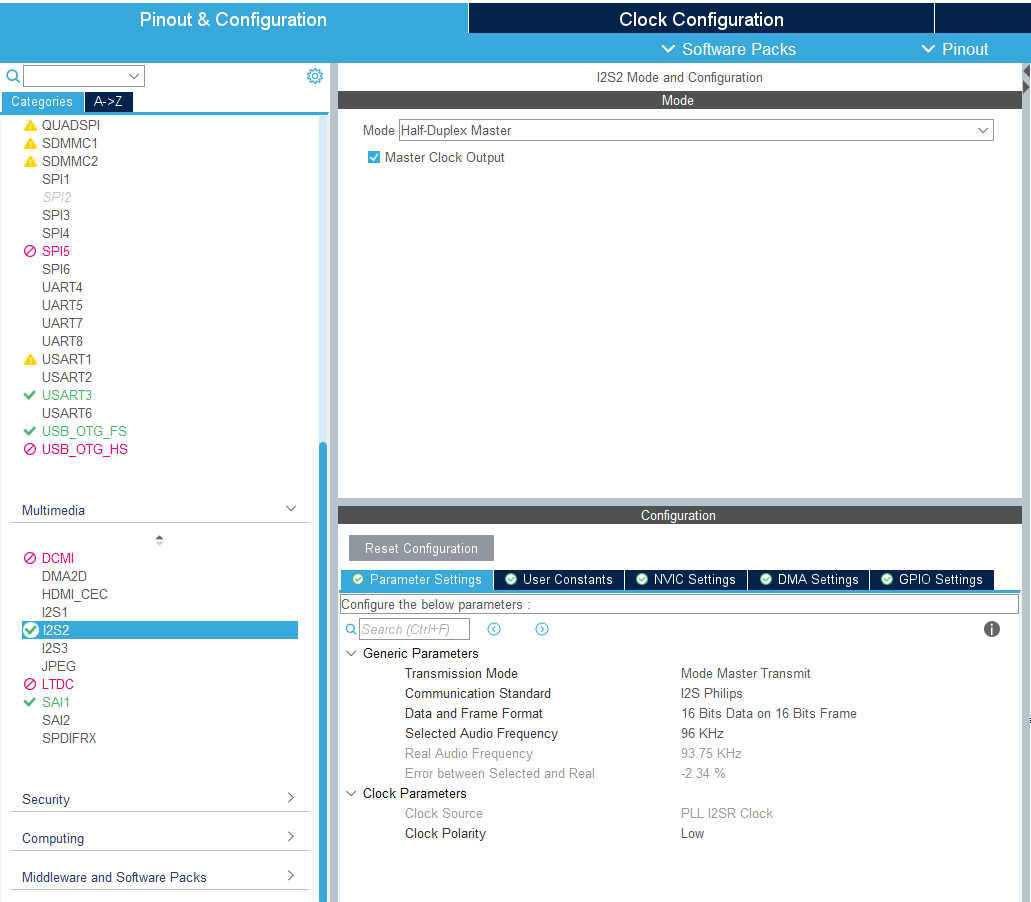Click the warning icon beside SDMMC2
Screen dimensions: 1031x902
(x=30, y=161)
